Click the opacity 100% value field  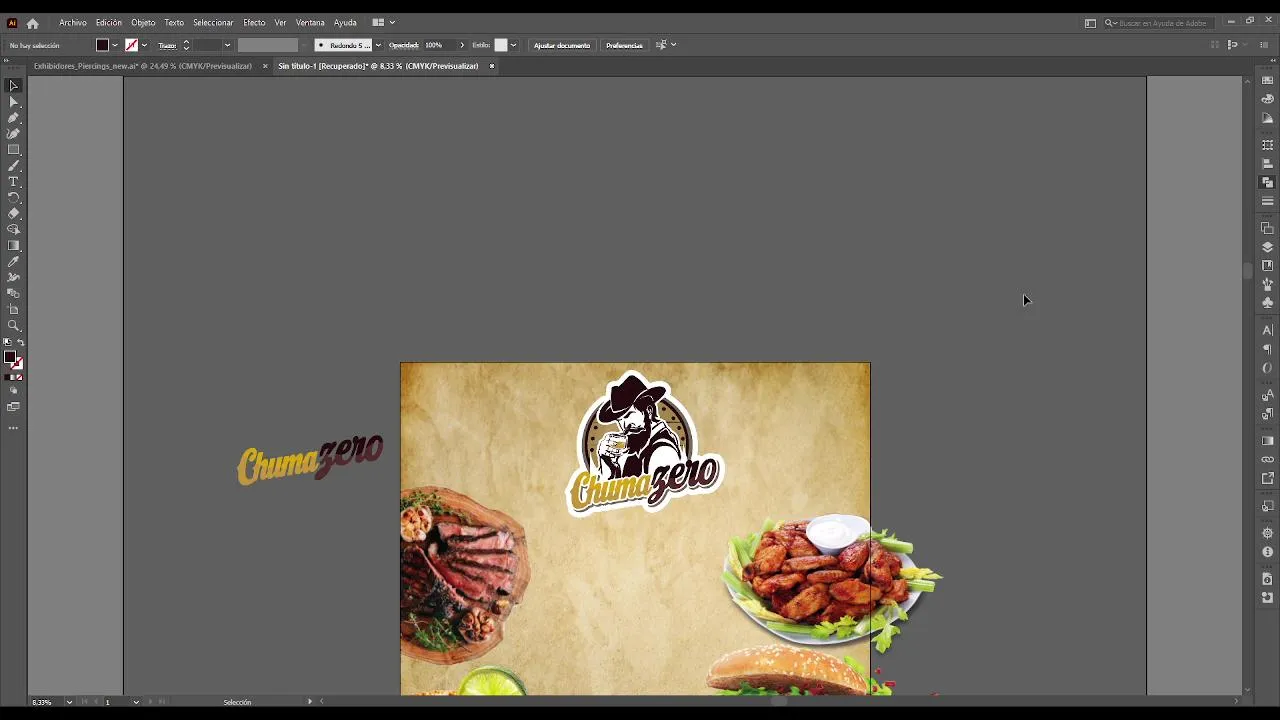440,45
